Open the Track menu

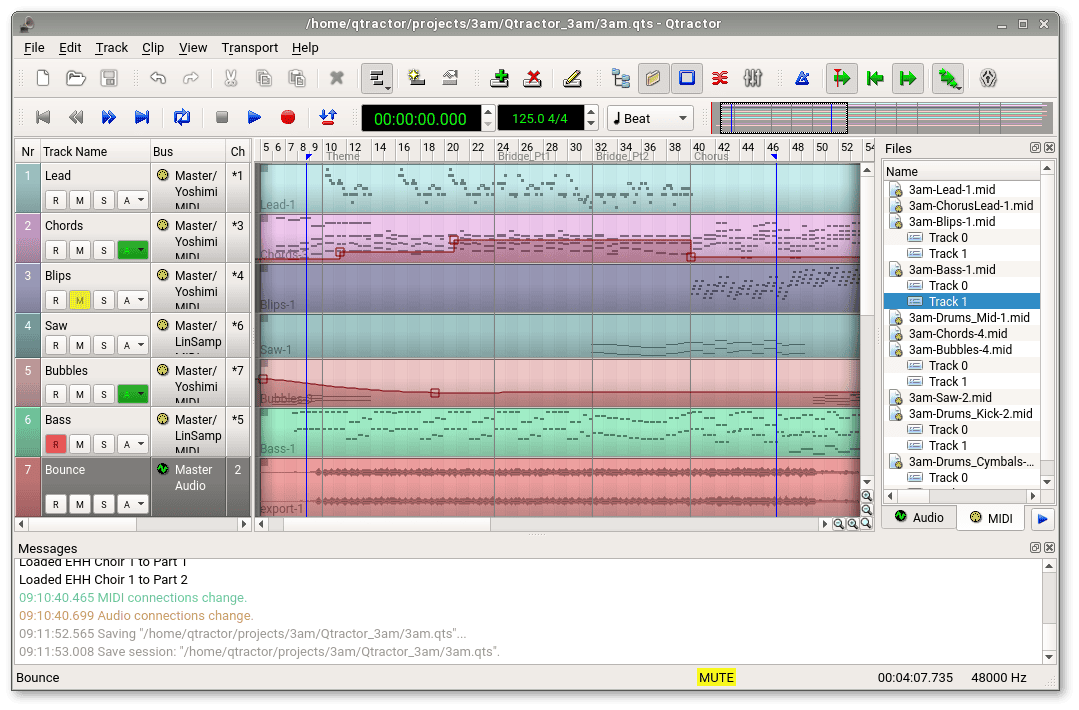[111, 47]
